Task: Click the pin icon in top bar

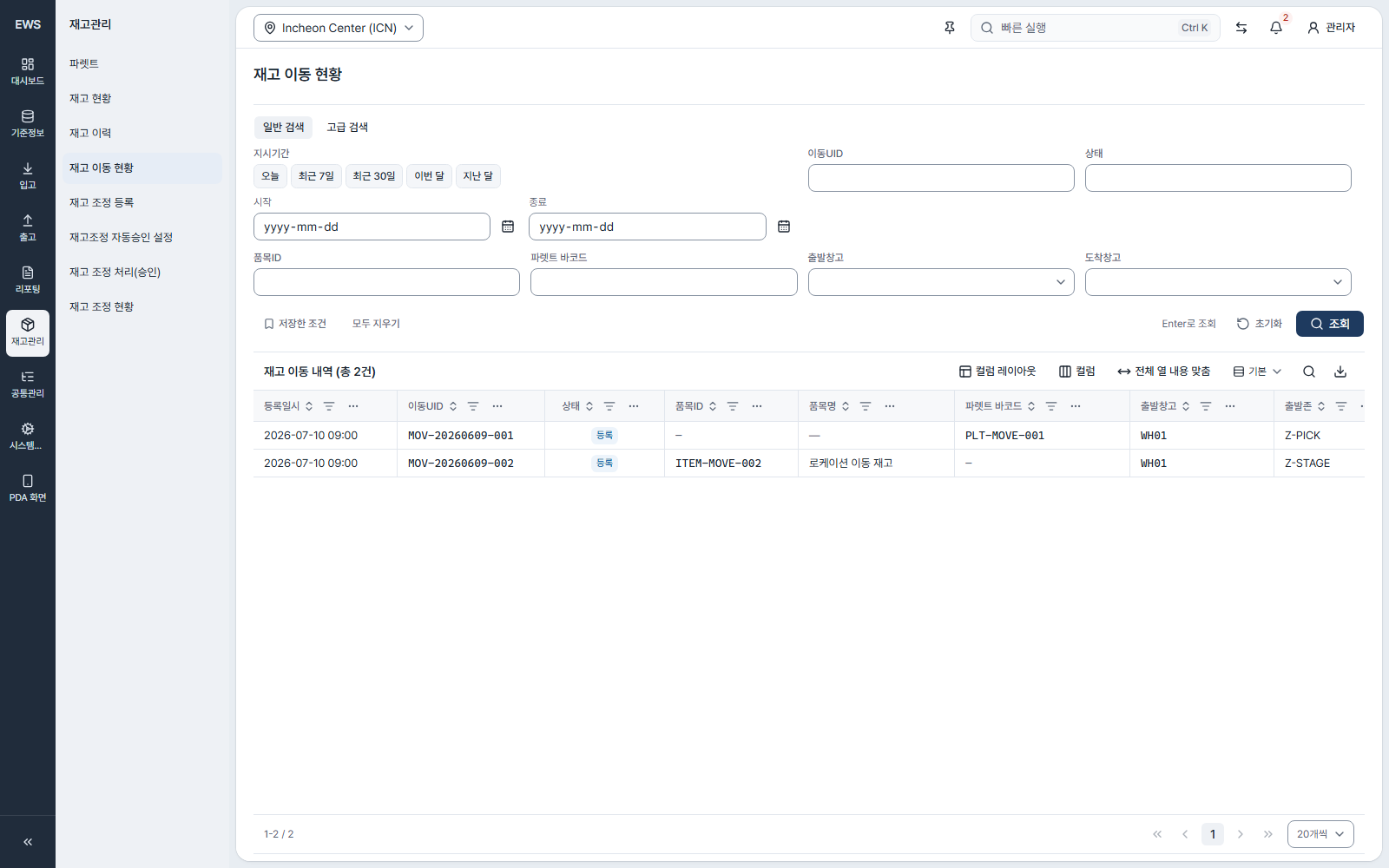Action: click(x=950, y=28)
